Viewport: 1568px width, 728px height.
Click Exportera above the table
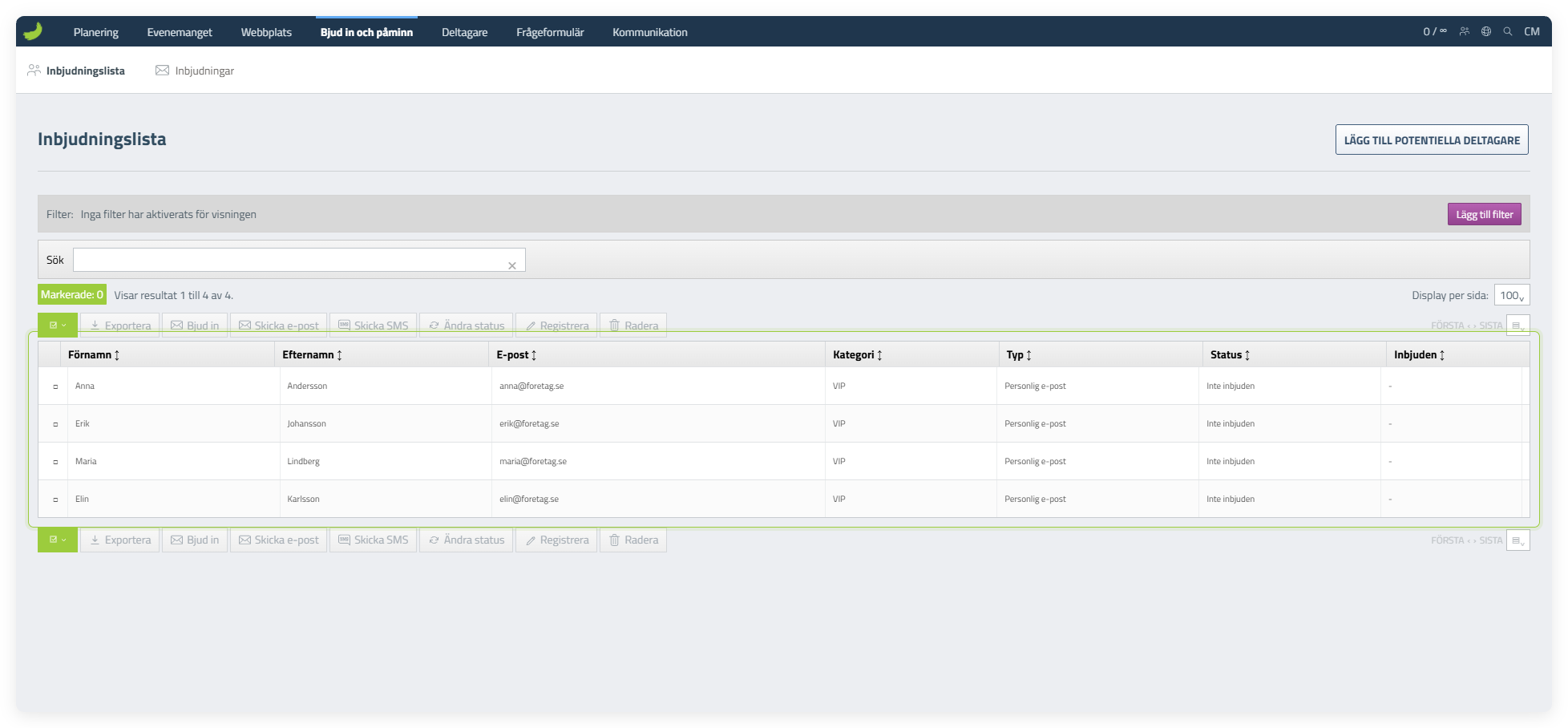(120, 326)
